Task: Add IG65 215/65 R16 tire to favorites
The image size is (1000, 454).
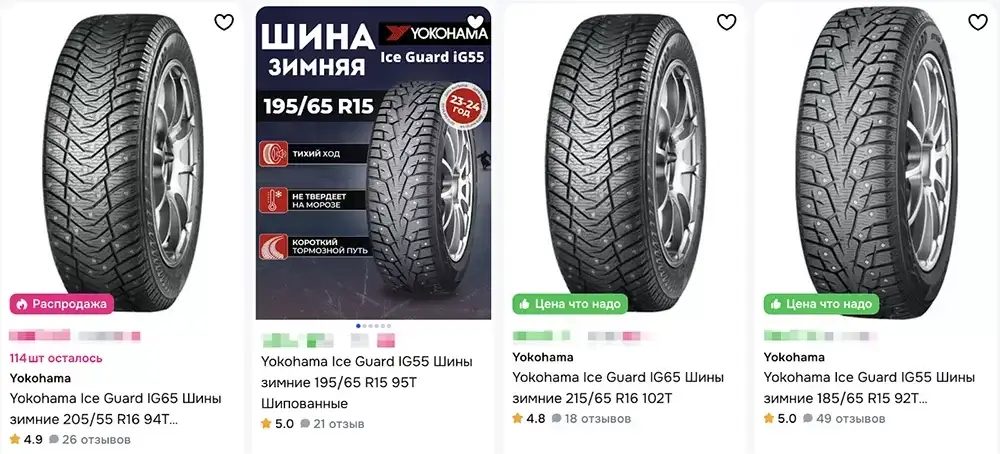Action: click(726, 22)
